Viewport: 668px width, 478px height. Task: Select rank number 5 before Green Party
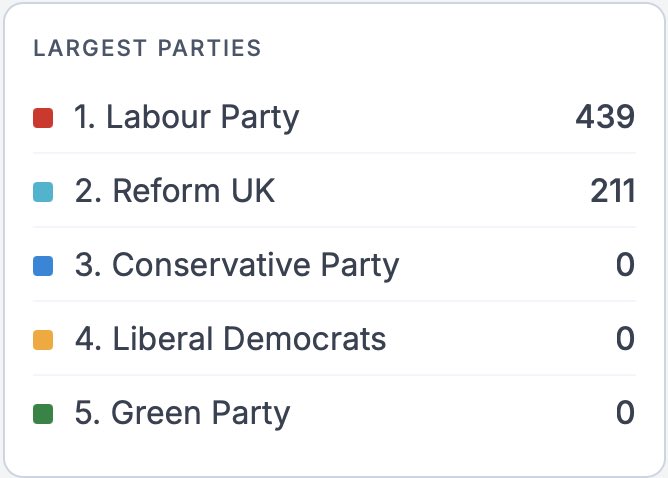point(86,412)
